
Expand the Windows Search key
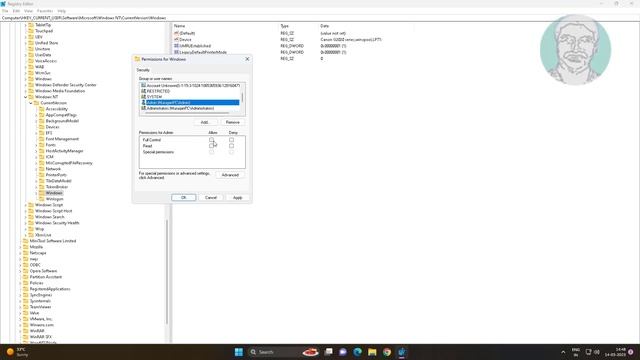click(25, 217)
